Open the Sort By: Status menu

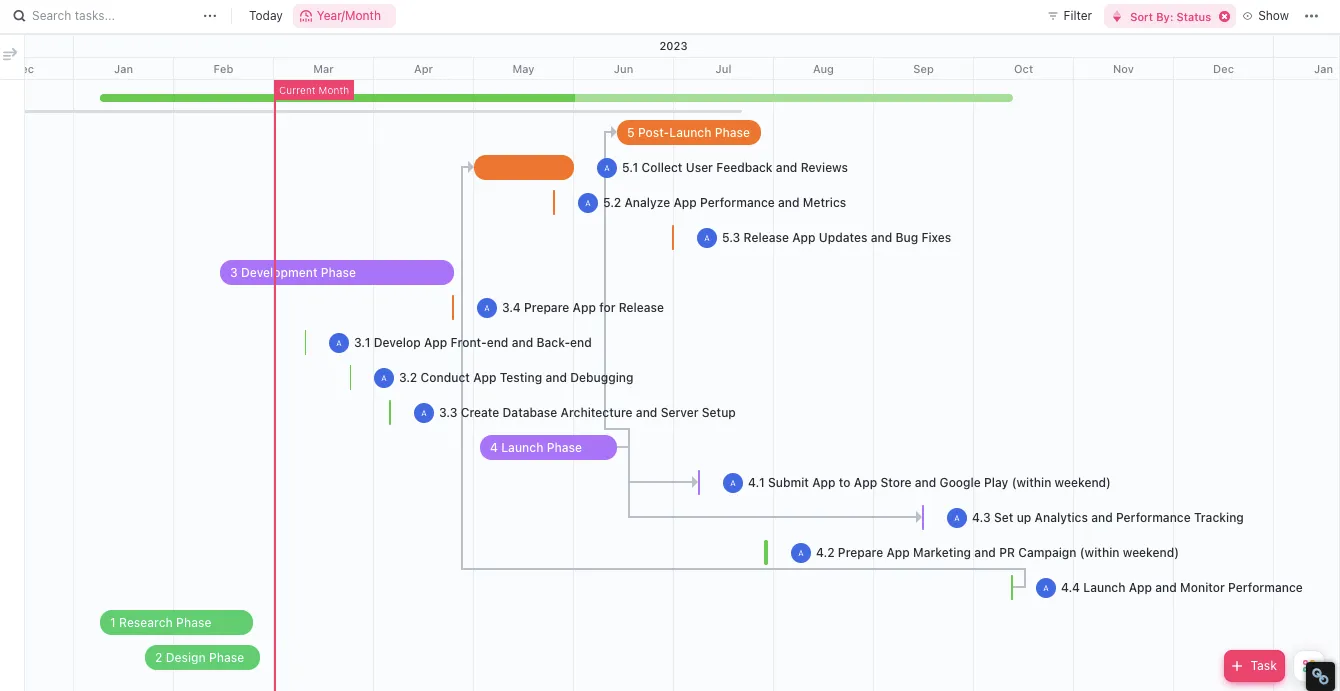(1161, 17)
